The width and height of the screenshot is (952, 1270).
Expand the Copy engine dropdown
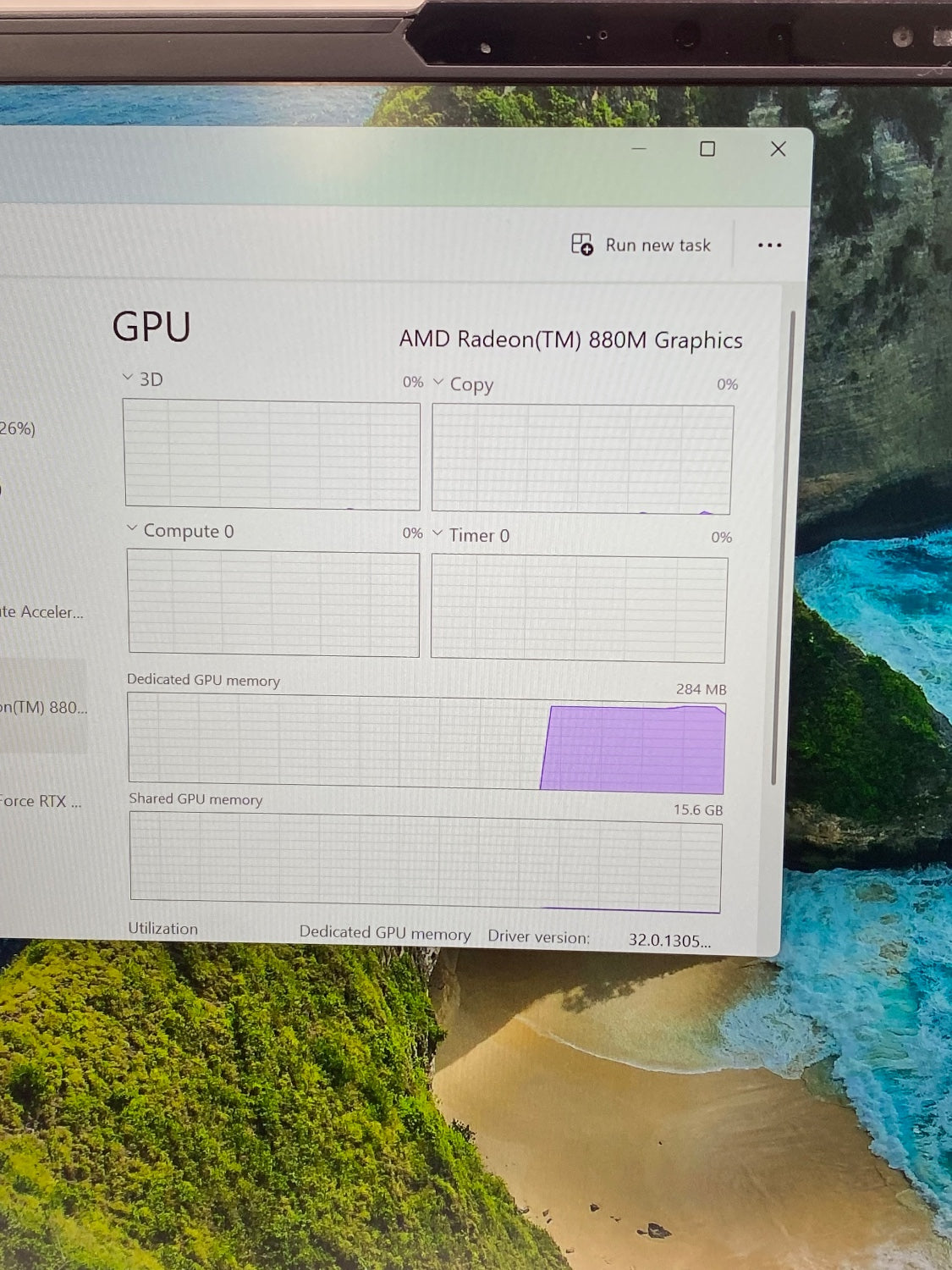pos(438,383)
